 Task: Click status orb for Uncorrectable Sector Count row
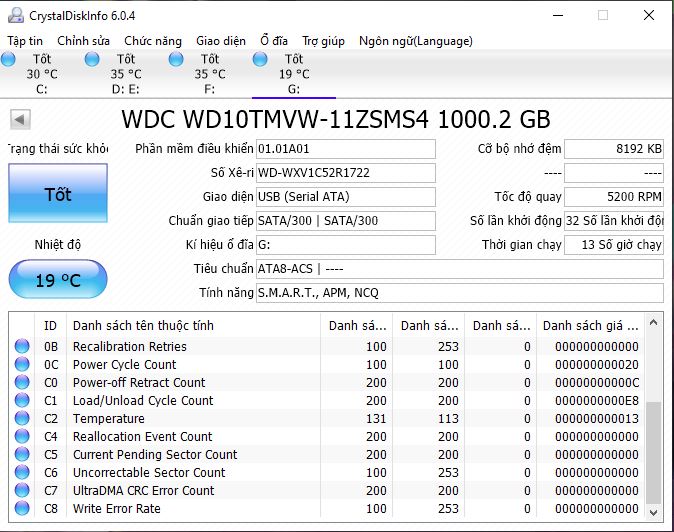(x=22, y=472)
